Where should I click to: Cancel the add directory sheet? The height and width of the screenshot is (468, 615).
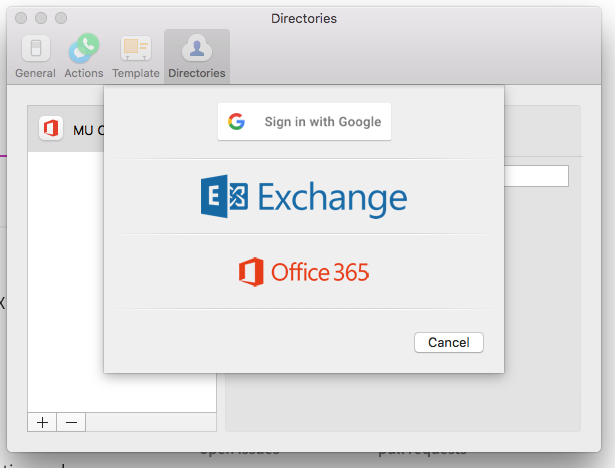449,342
